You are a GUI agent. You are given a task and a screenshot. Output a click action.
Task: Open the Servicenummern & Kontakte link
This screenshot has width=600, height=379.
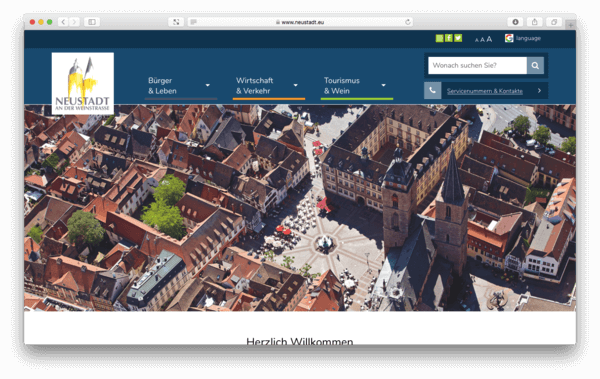point(484,91)
